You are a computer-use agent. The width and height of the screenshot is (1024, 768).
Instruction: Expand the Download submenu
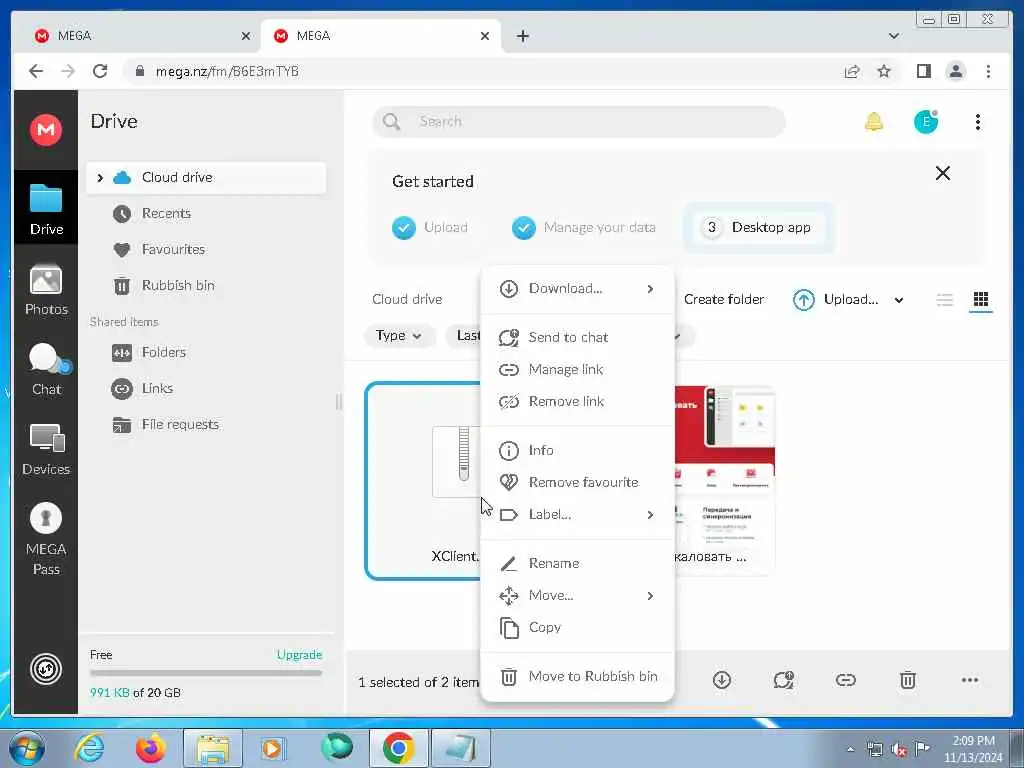click(x=650, y=289)
